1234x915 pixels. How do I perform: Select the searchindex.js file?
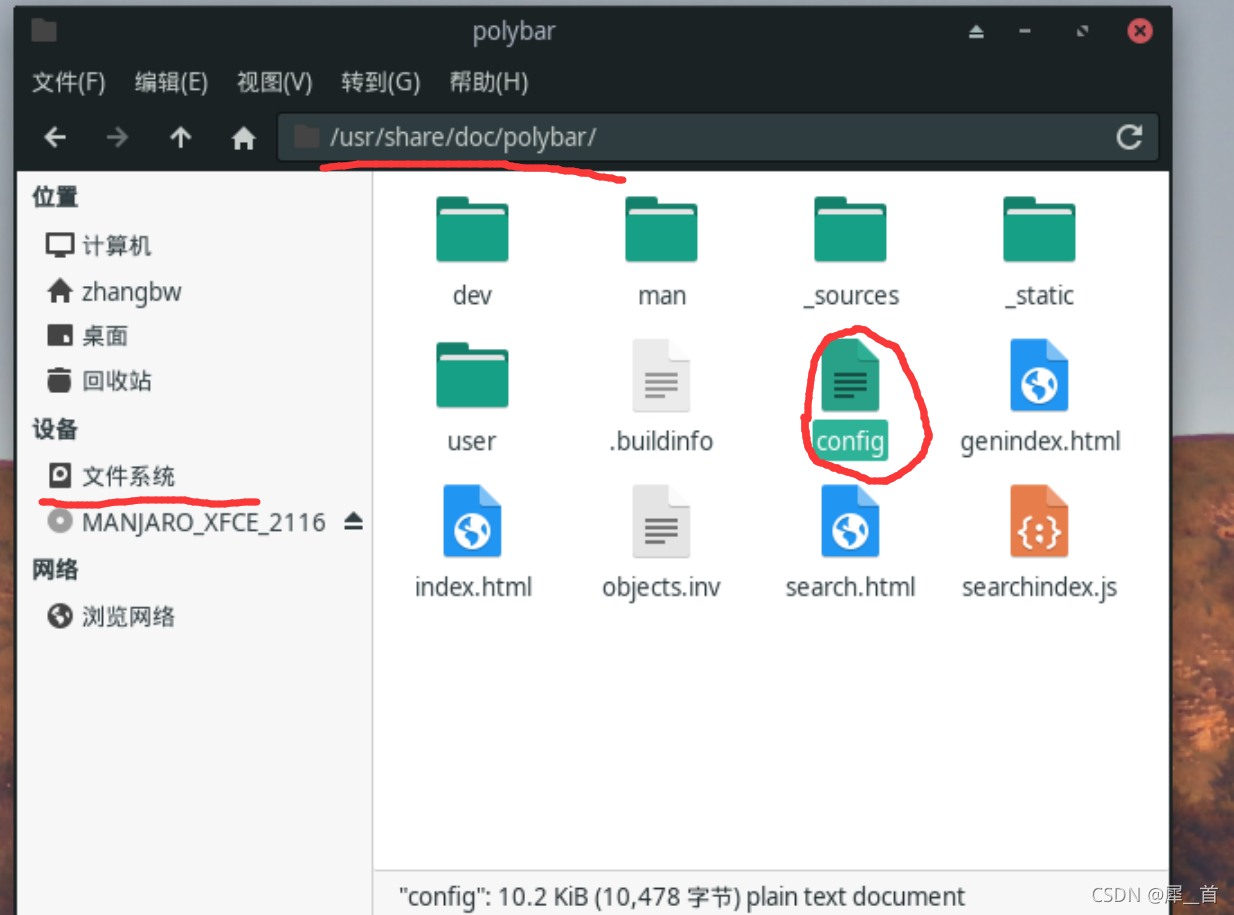coord(1039,521)
